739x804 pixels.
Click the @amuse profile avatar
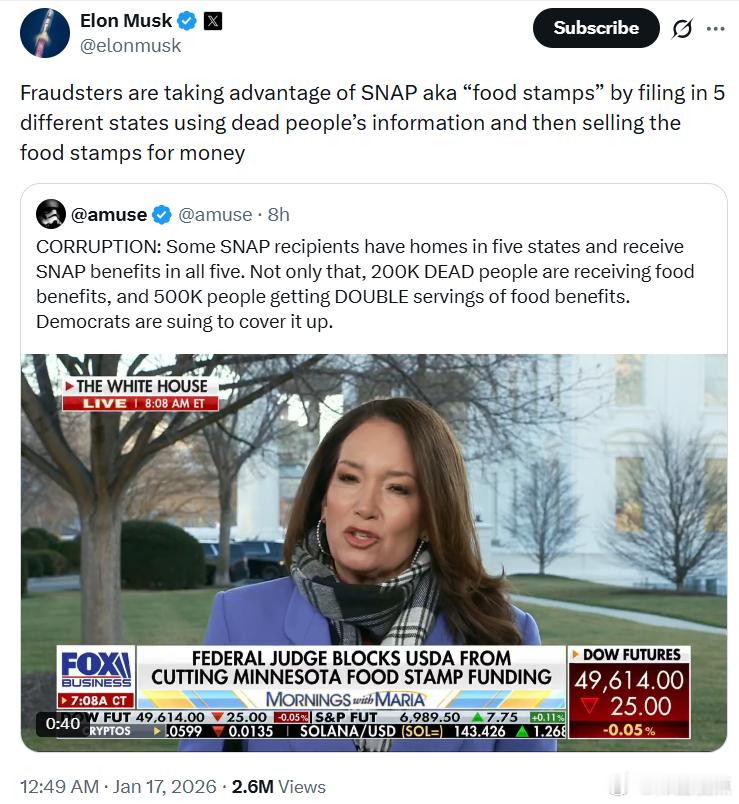[x=49, y=214]
